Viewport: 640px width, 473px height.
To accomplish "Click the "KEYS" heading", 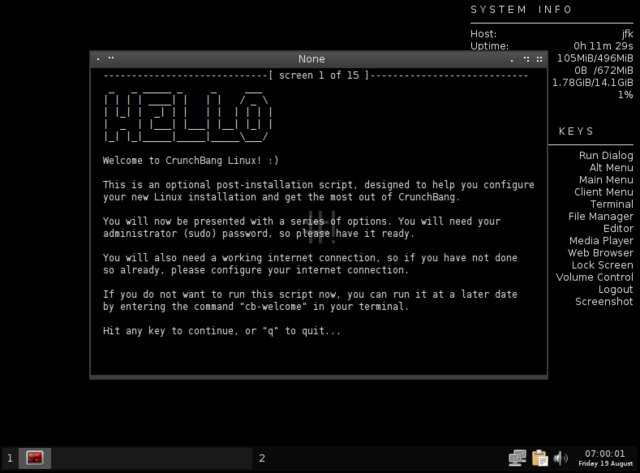I will (x=576, y=131).
